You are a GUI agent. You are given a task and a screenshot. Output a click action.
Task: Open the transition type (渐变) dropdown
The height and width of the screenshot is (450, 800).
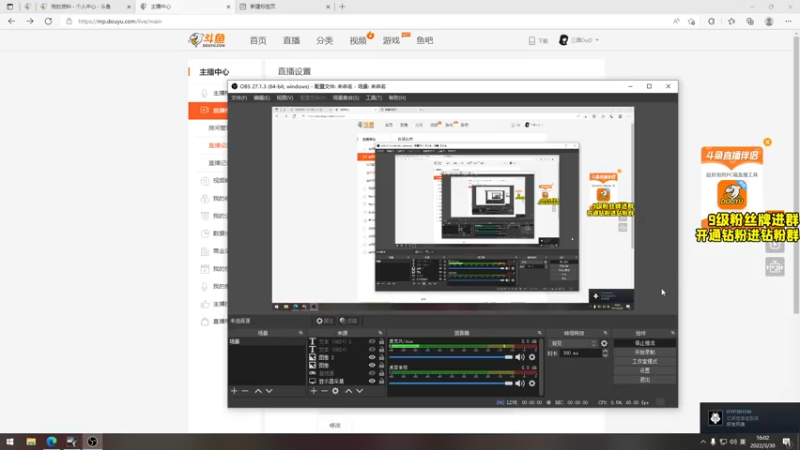tap(572, 343)
